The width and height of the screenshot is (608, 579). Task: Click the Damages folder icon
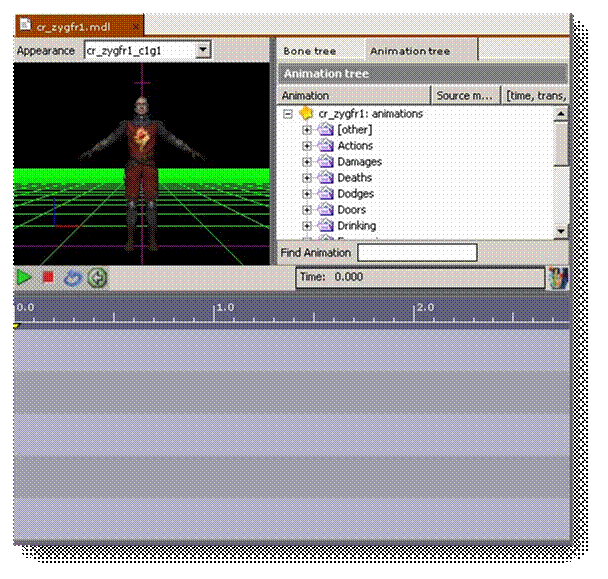[x=325, y=161]
